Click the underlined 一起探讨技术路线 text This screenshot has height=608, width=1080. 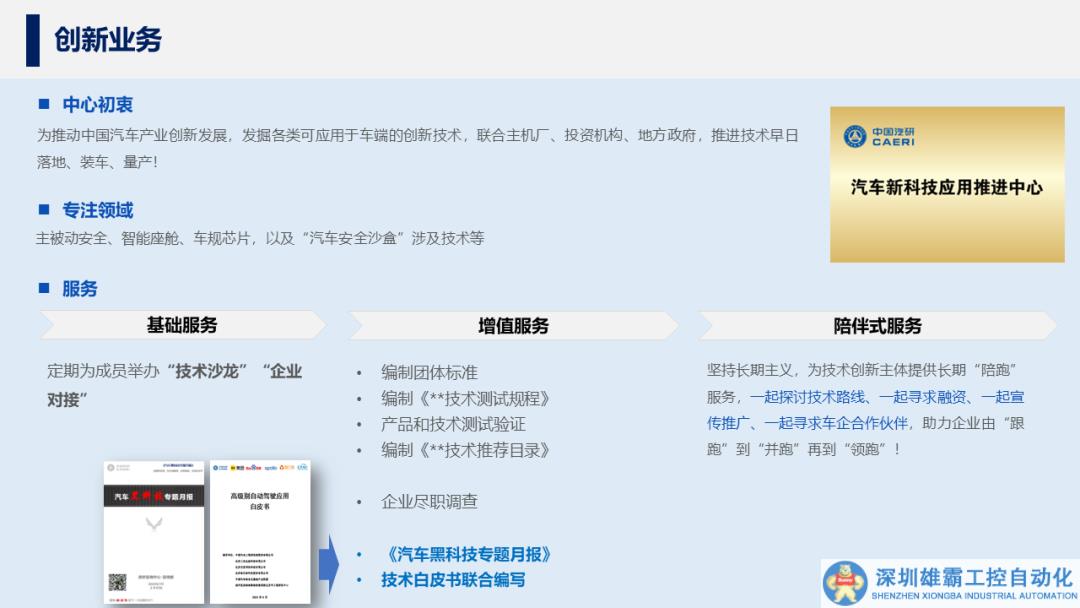click(x=808, y=397)
